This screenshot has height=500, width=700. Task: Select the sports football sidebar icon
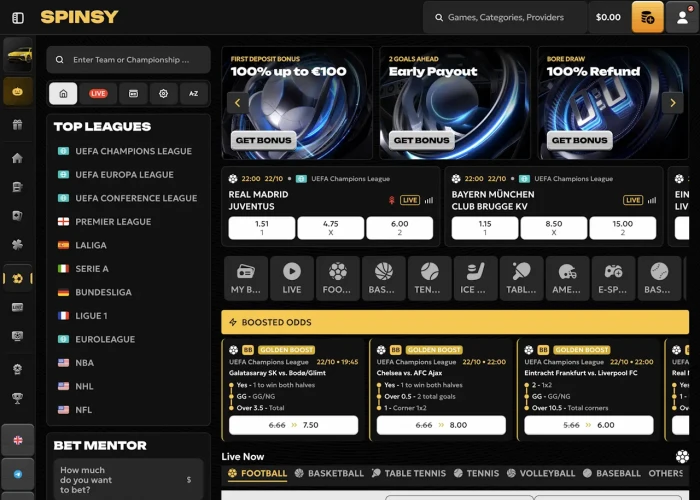pyautogui.click(x=18, y=279)
